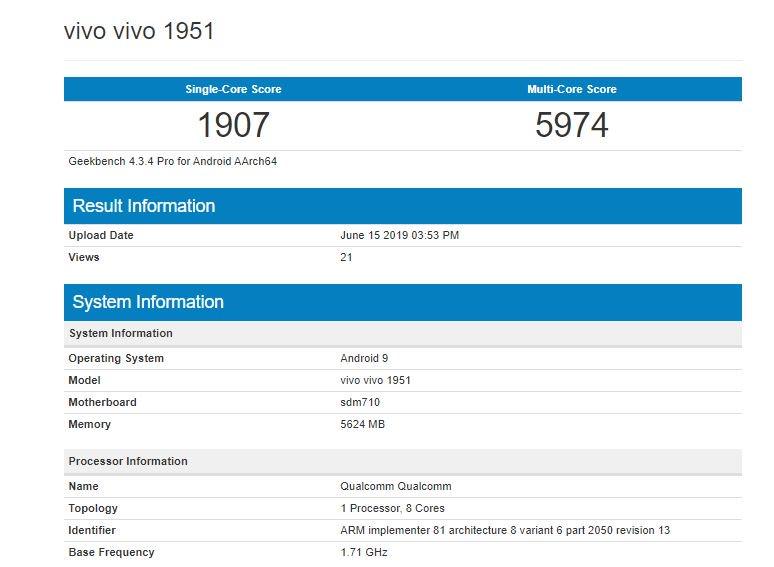Click the 'Name' row label

coord(83,487)
